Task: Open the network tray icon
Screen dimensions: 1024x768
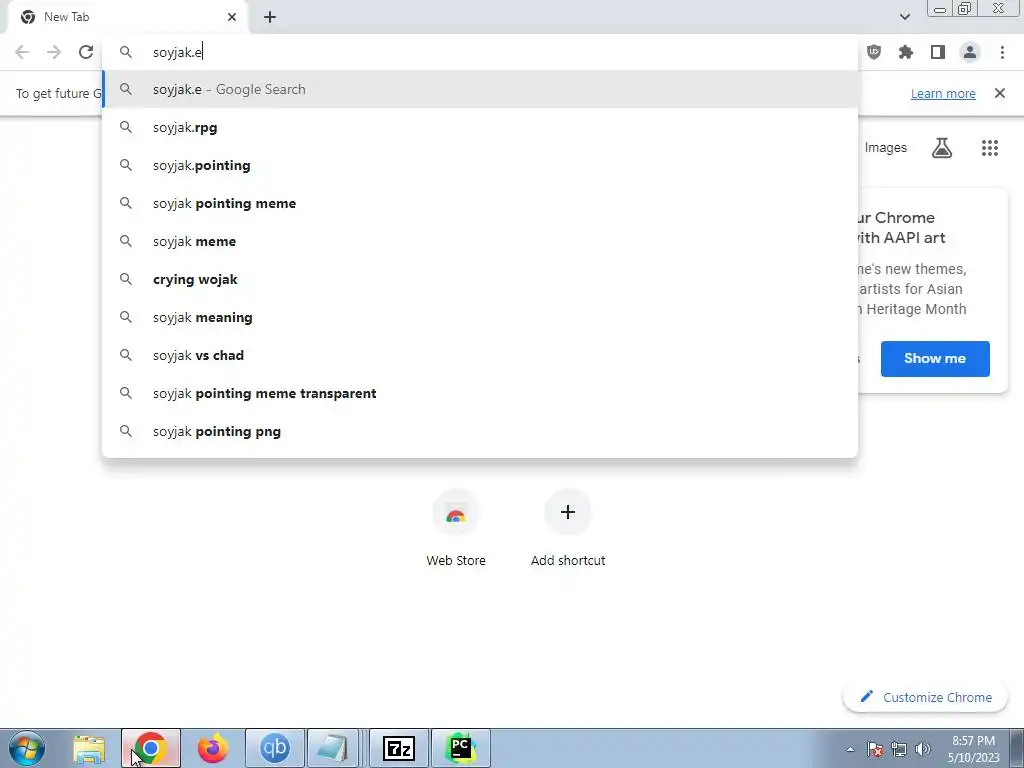Action: (x=899, y=749)
